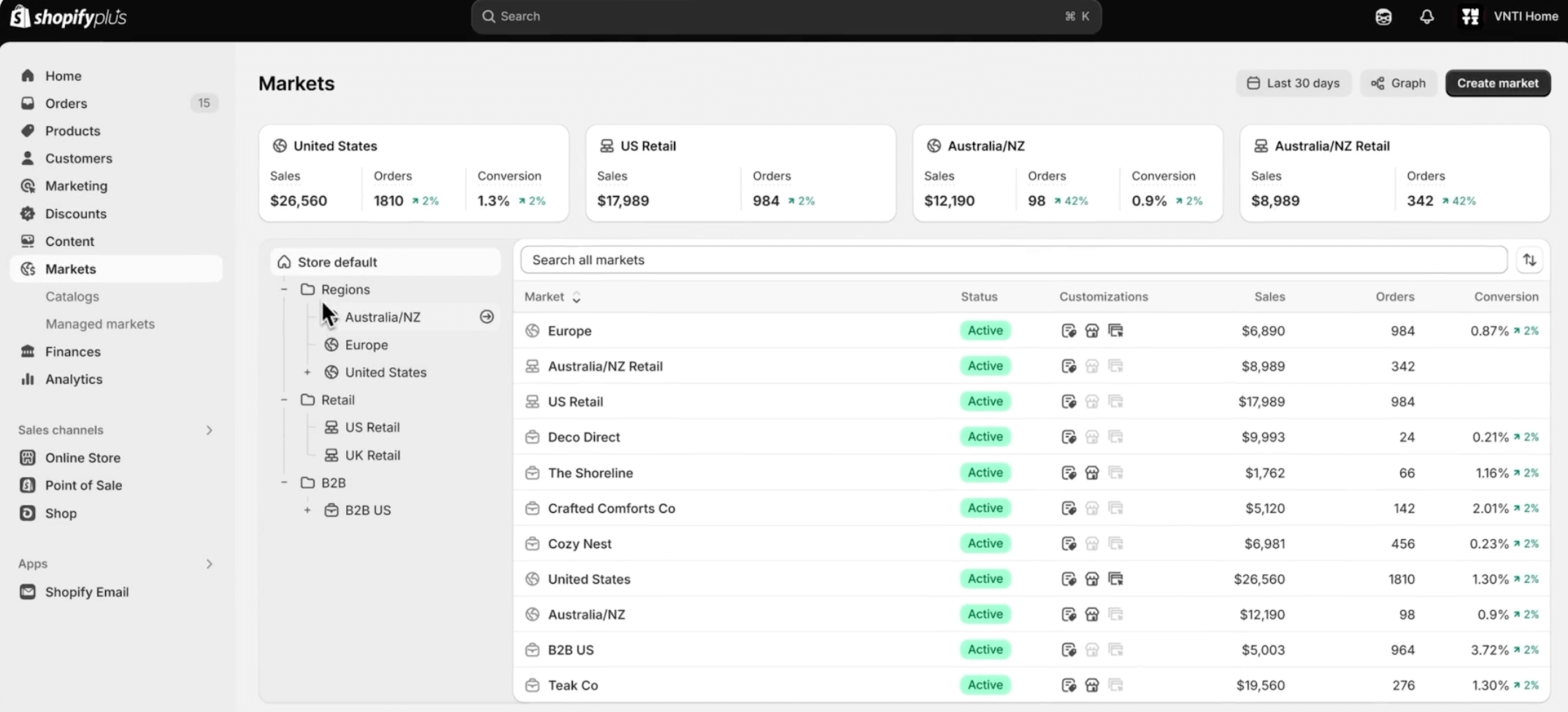Open the US Retail summary card
This screenshot has height=712, width=1568.
[740, 173]
